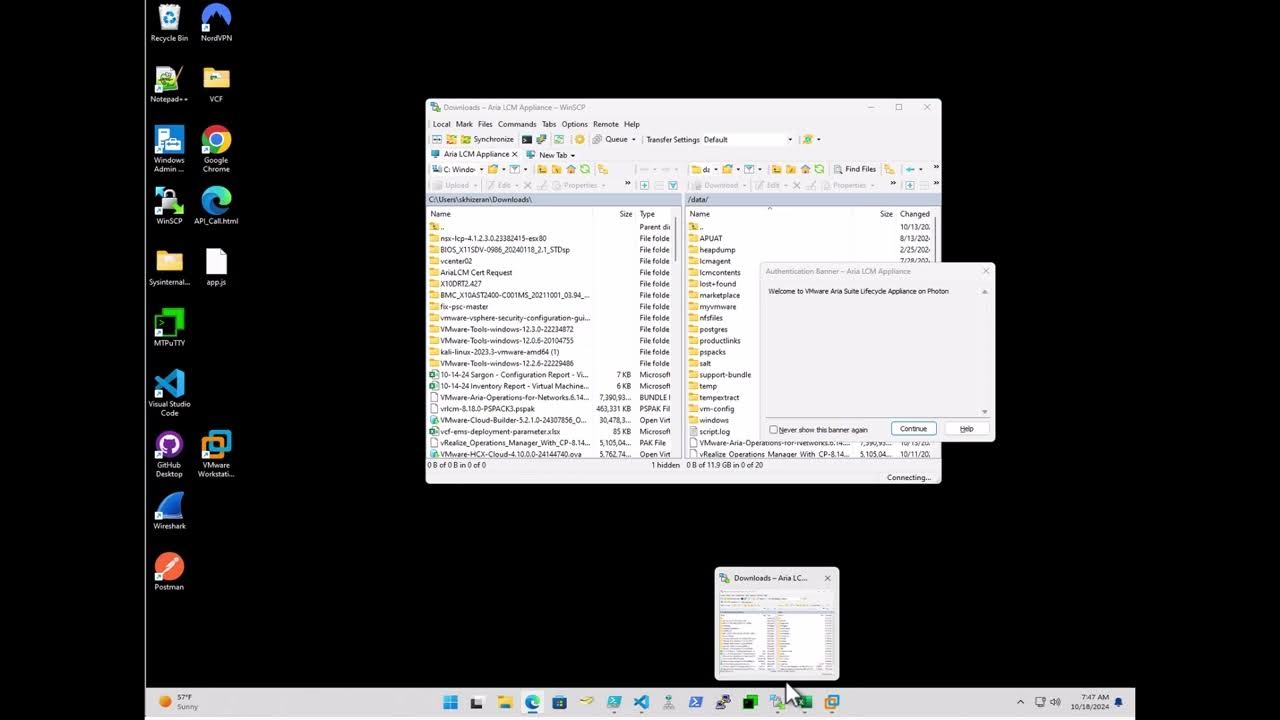Close the Aria LCM Appliance session tab
The height and width of the screenshot is (720, 1280).
tap(515, 154)
